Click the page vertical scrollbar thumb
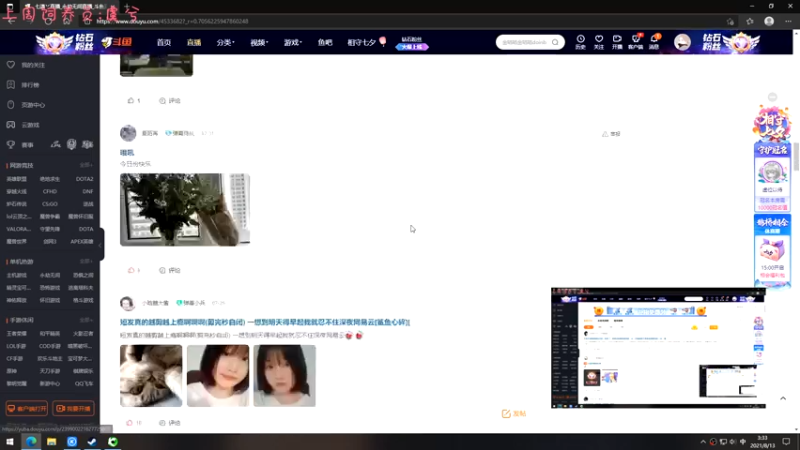 click(x=796, y=157)
